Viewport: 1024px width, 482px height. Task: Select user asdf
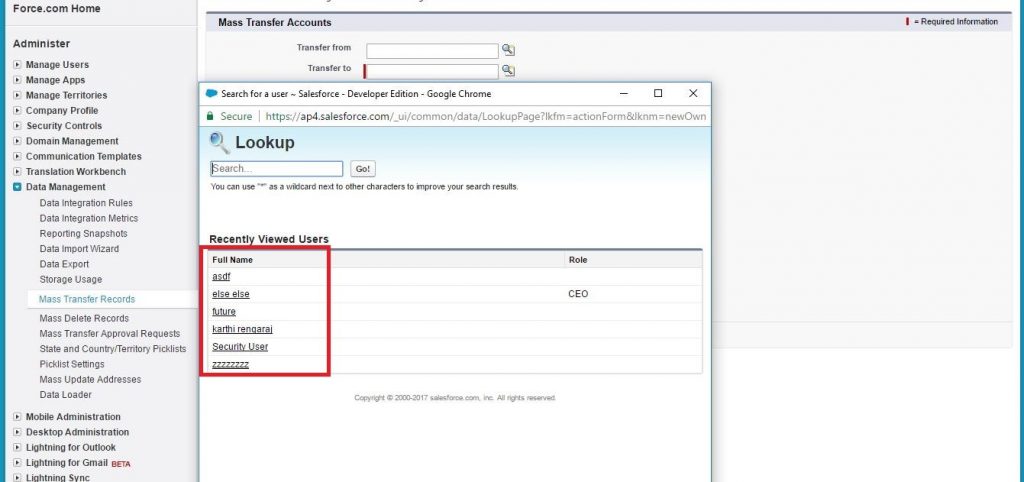point(221,277)
